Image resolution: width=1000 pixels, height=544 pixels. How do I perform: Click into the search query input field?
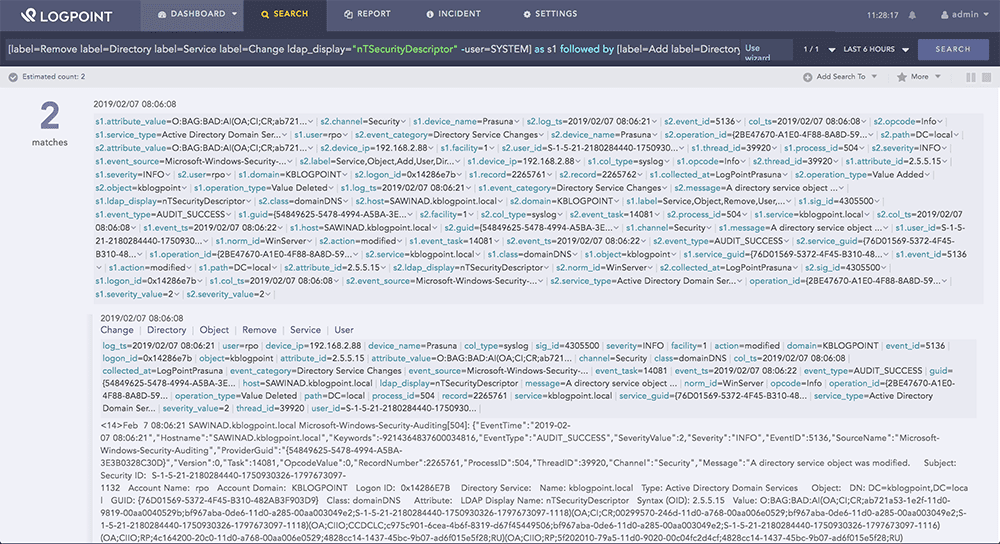[370, 48]
